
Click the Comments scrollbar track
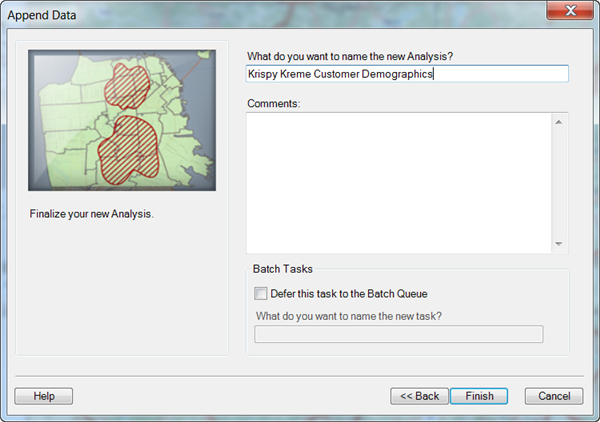click(x=558, y=182)
